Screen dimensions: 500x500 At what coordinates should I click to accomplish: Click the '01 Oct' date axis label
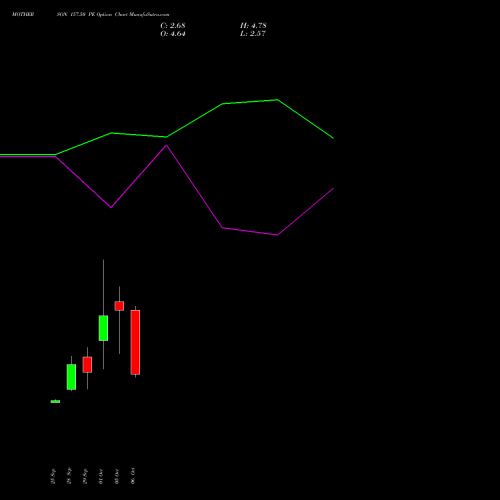click(101, 476)
